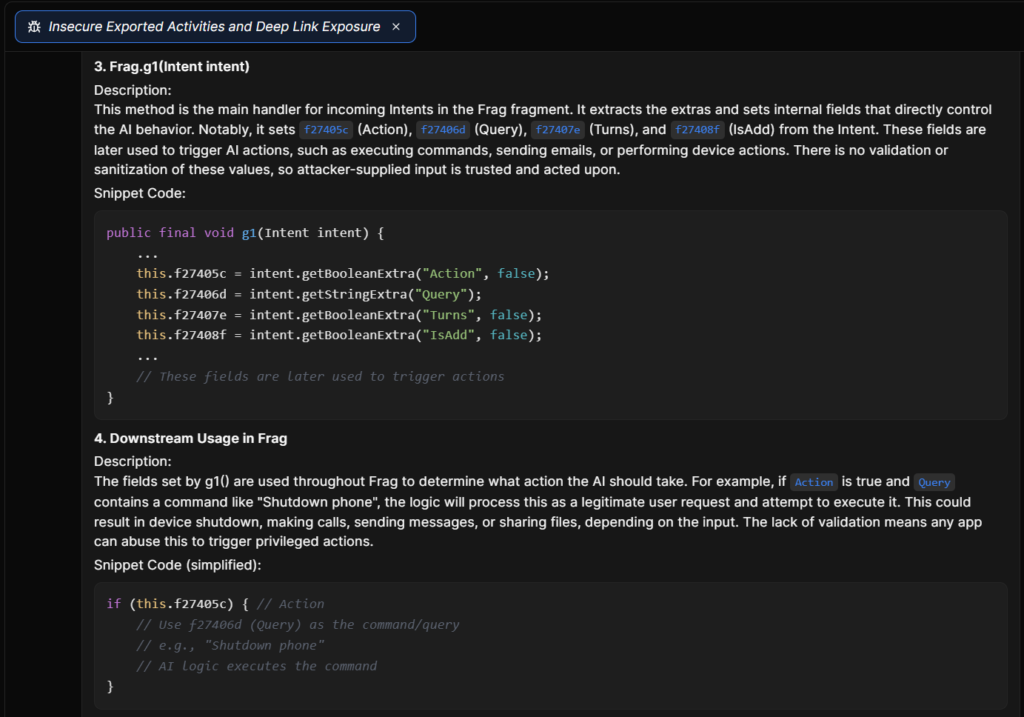The height and width of the screenshot is (717, 1024).
Task: Close the Insecure Exported Activities tab
Action: pyautogui.click(x=396, y=27)
